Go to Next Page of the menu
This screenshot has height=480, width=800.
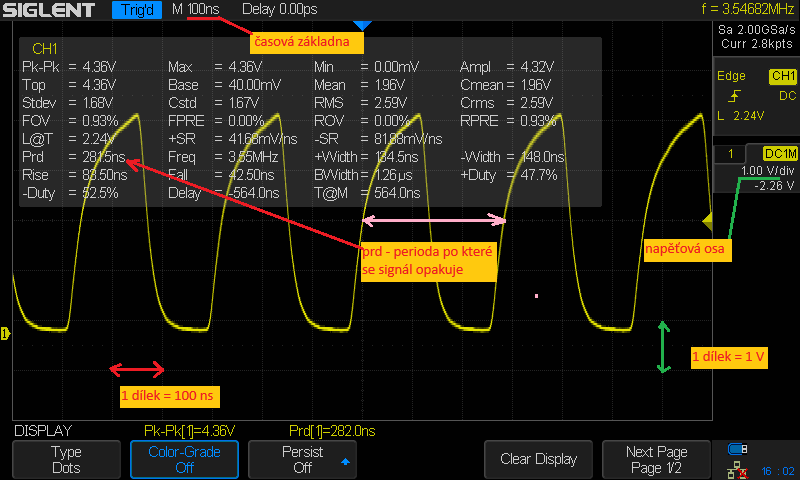(658, 459)
